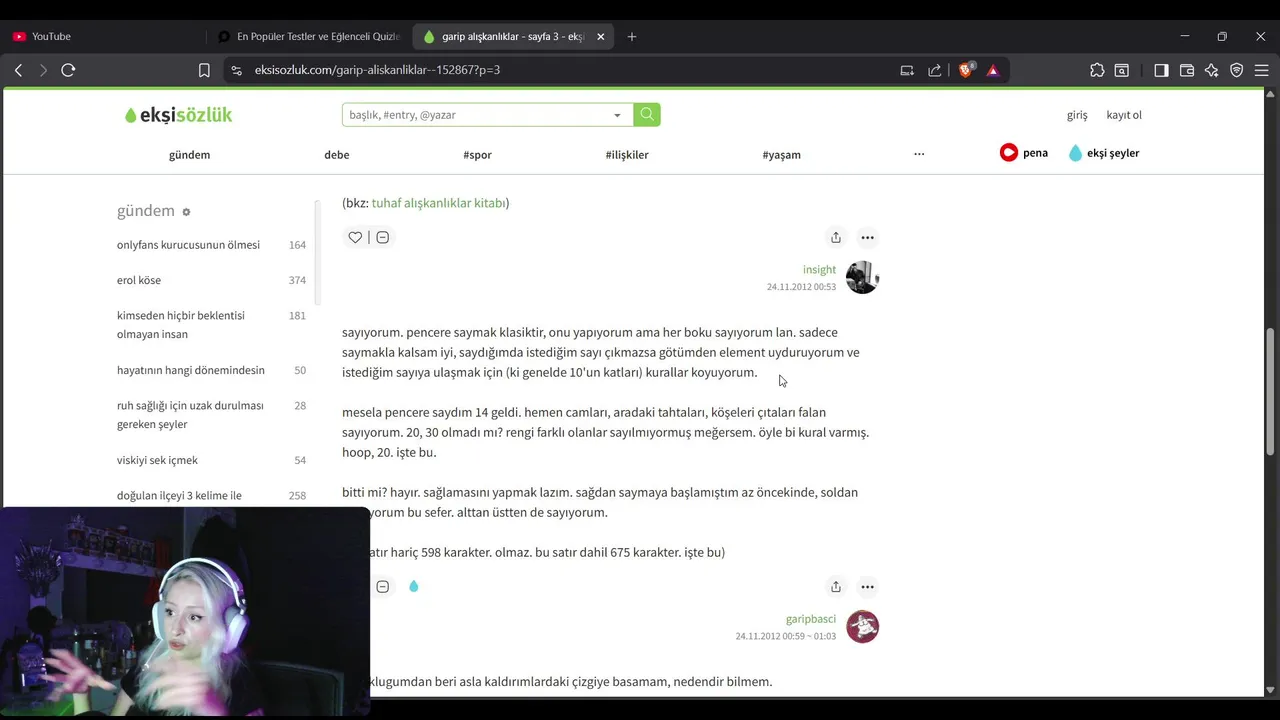Downvote the garipbasci entry with minus icon
The height and width of the screenshot is (720, 1280).
[x=382, y=587]
